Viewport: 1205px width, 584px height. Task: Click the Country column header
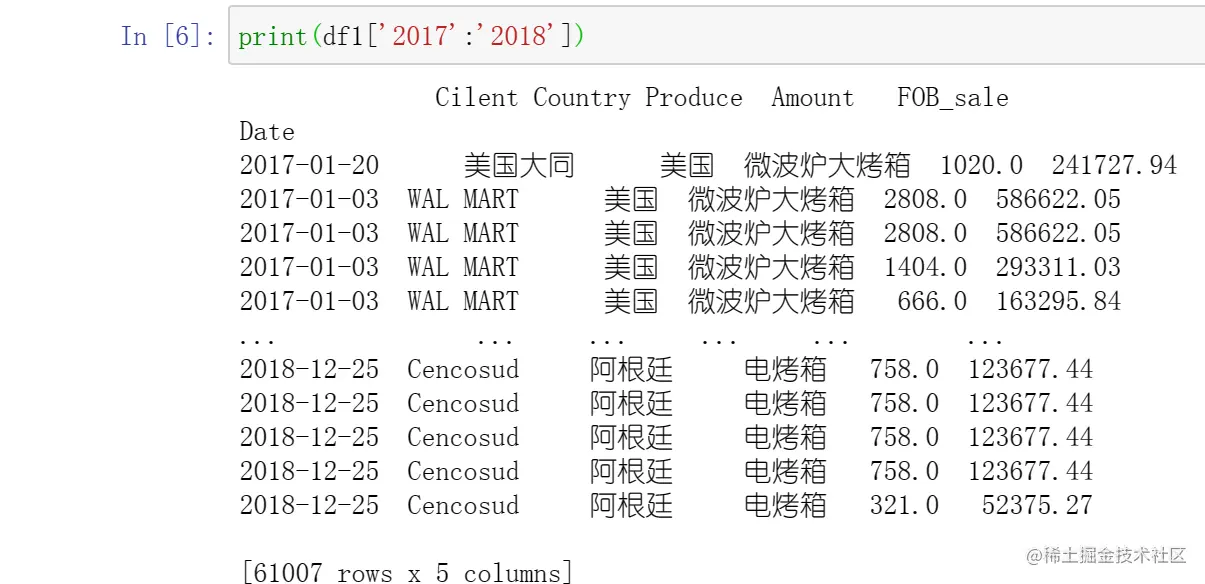pyautogui.click(x=581, y=98)
